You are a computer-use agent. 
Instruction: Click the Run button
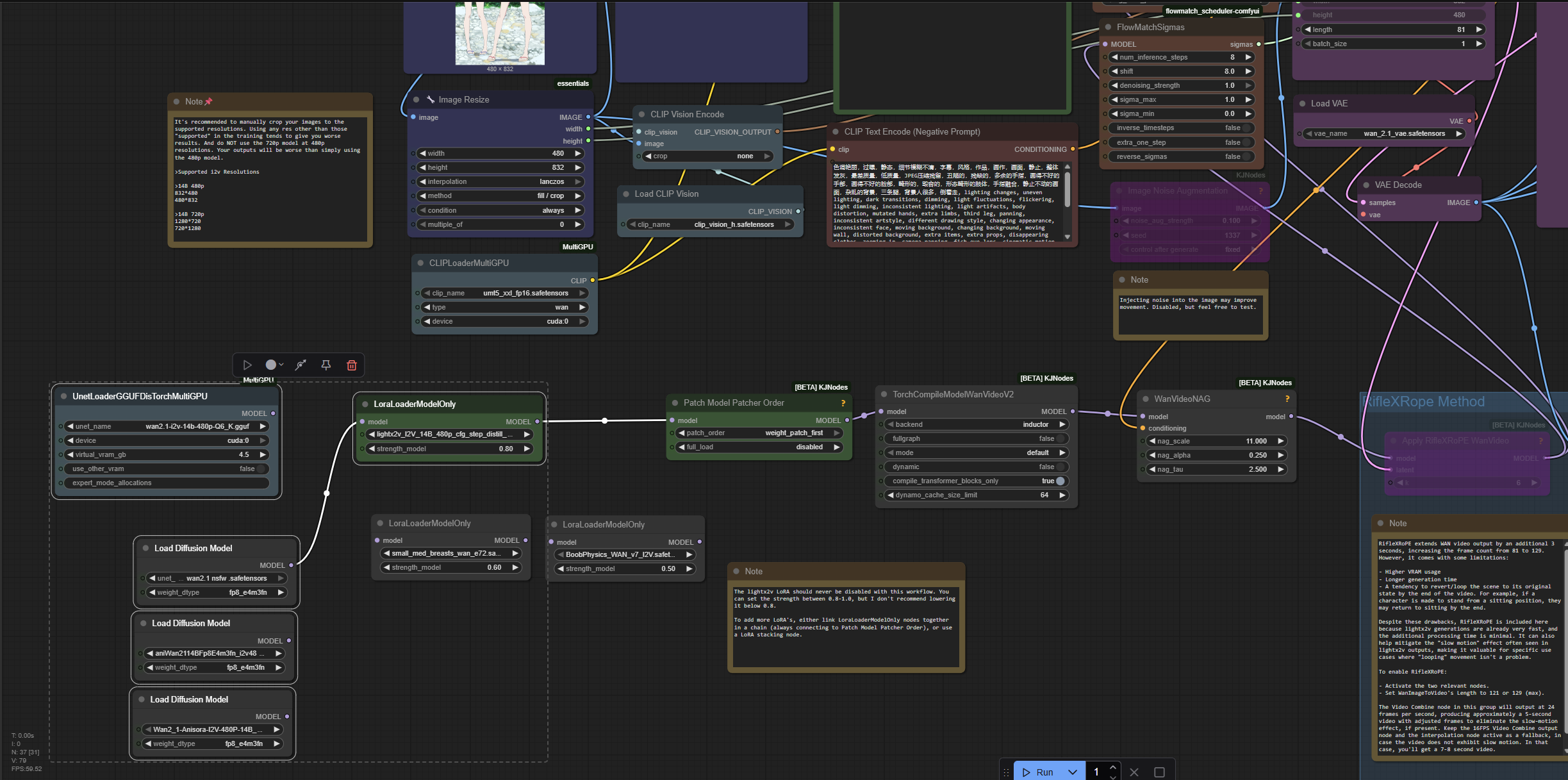[x=1038, y=772]
